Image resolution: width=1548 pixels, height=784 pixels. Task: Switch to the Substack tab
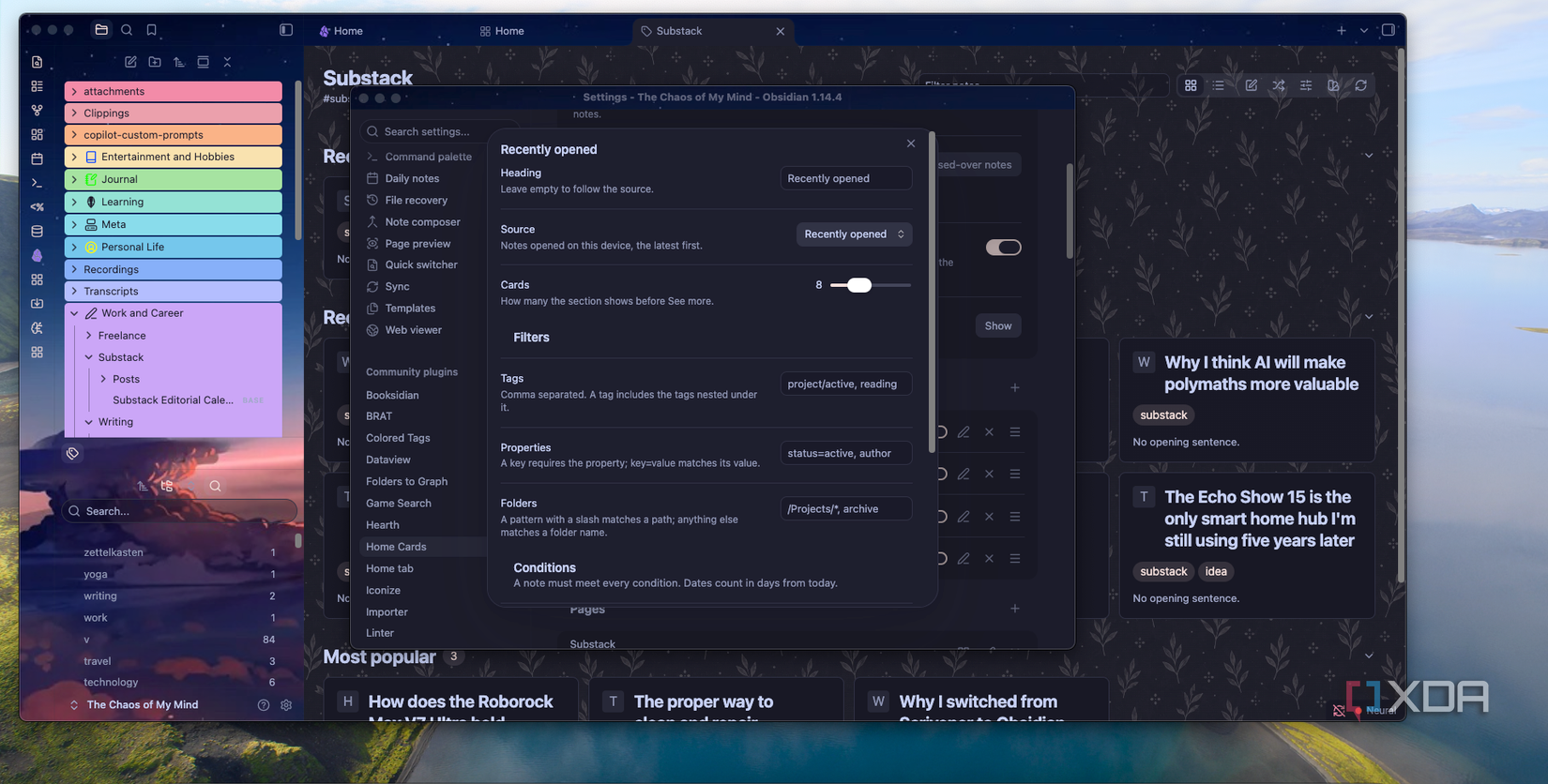(x=713, y=31)
